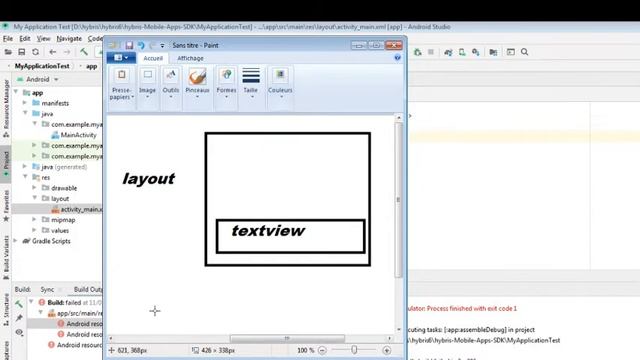Viewport: 640px width, 360px height.
Task: Click the Debug bug icon in Android Studio toolbar
Action: pyautogui.click(x=417, y=52)
